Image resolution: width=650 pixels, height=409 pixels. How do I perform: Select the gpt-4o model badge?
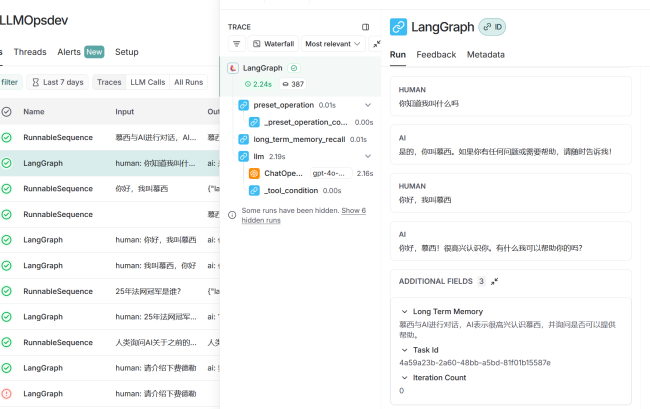331,173
